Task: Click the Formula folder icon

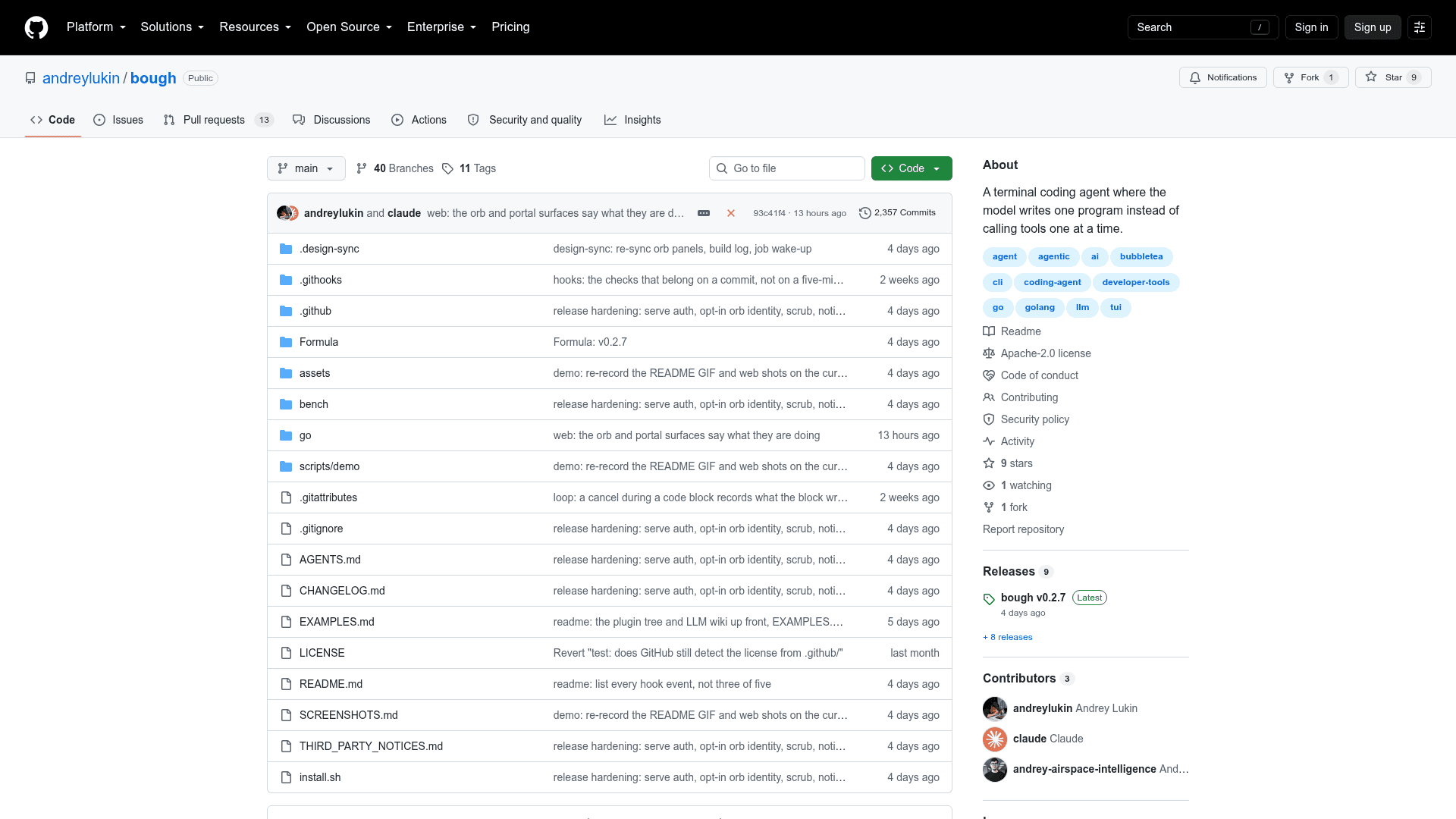Action: pyautogui.click(x=286, y=342)
